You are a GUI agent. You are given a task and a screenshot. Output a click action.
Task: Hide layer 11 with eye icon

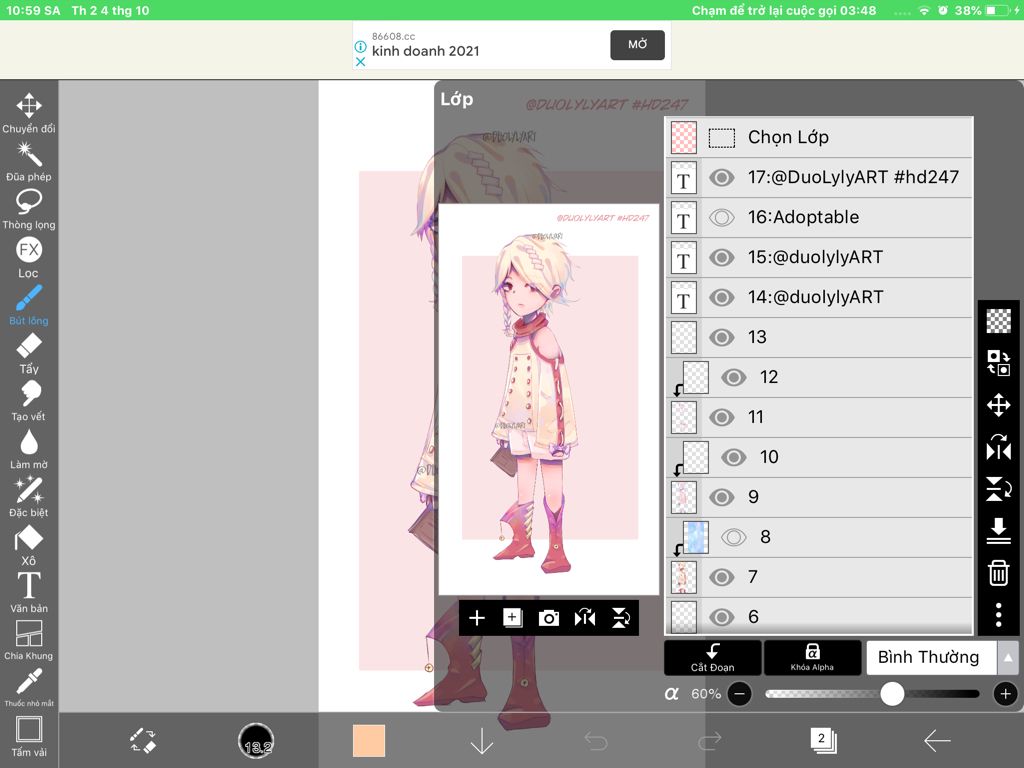[722, 417]
